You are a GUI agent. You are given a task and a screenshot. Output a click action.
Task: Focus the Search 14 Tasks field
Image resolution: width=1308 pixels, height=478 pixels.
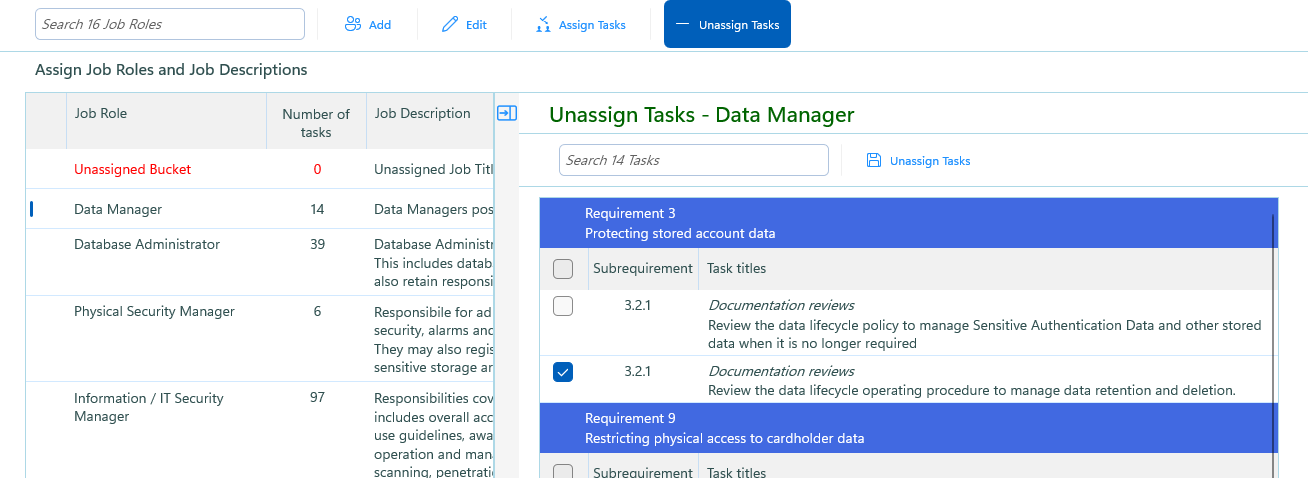point(694,160)
